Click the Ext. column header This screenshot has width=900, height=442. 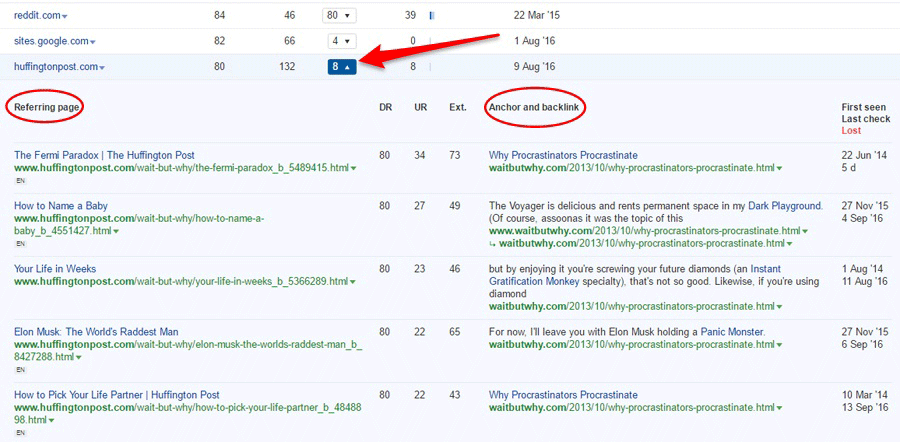click(457, 107)
